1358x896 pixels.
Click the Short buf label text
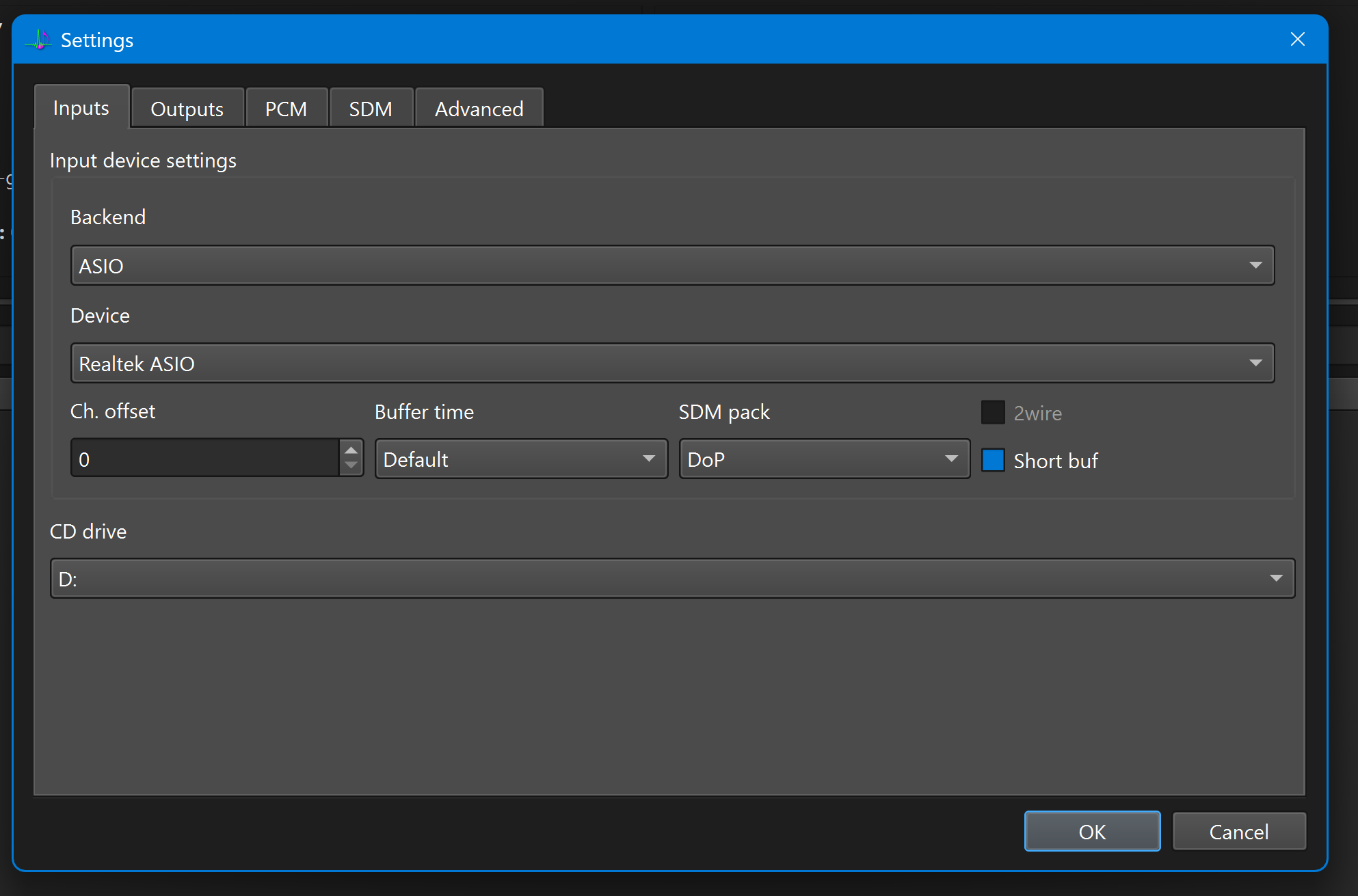pyautogui.click(x=1055, y=461)
